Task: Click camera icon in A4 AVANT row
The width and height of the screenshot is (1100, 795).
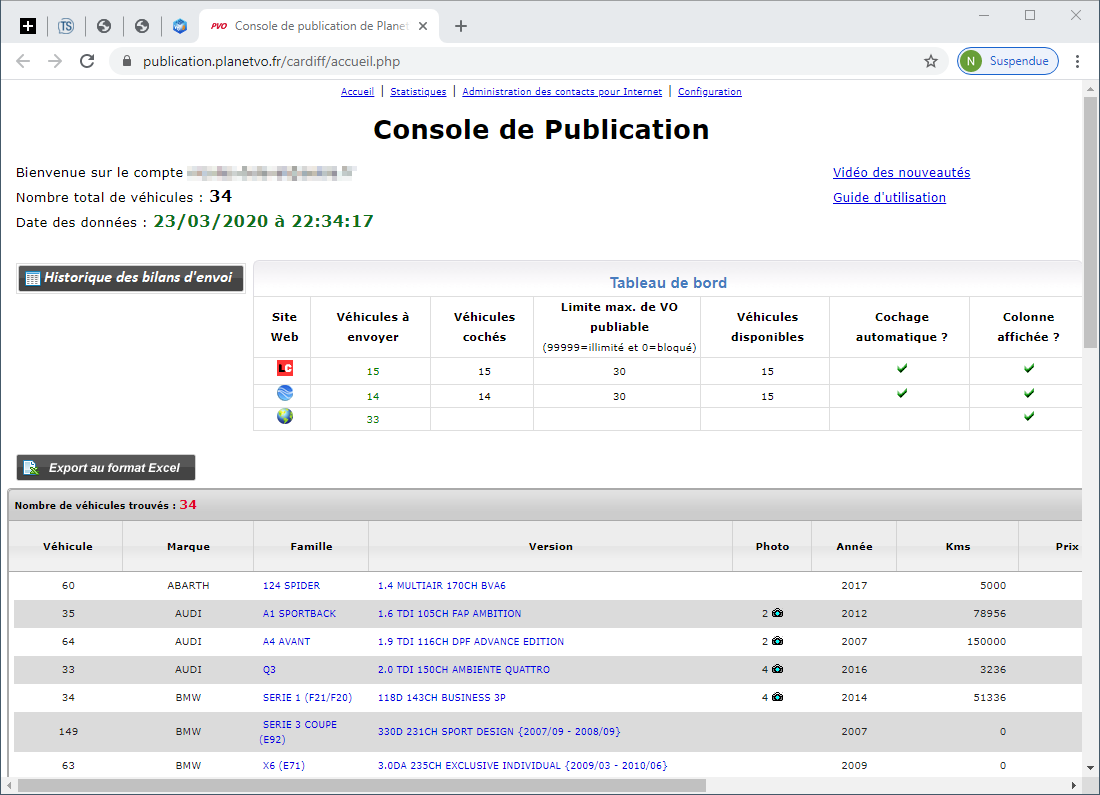Action: [777, 641]
